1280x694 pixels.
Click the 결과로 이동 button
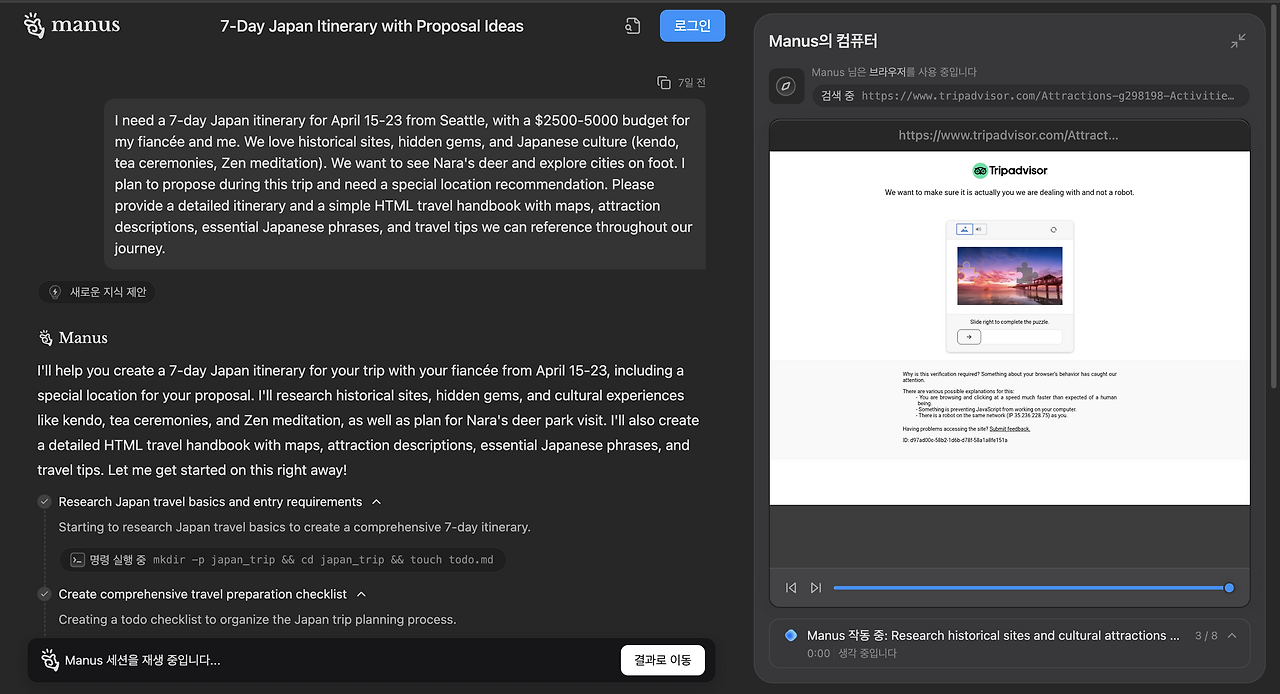[x=662, y=660]
